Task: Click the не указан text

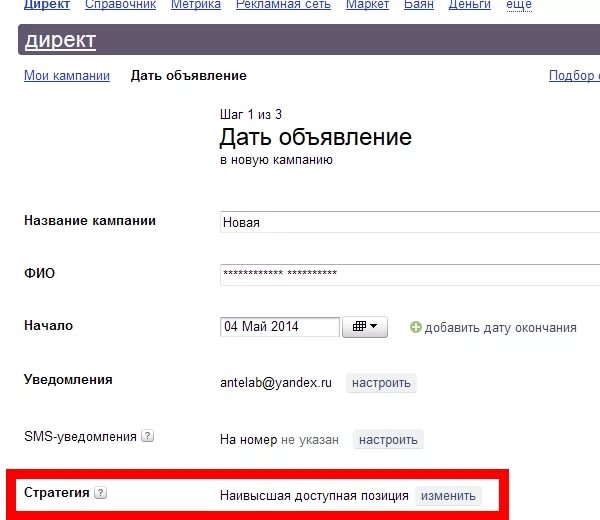Action: [310, 440]
